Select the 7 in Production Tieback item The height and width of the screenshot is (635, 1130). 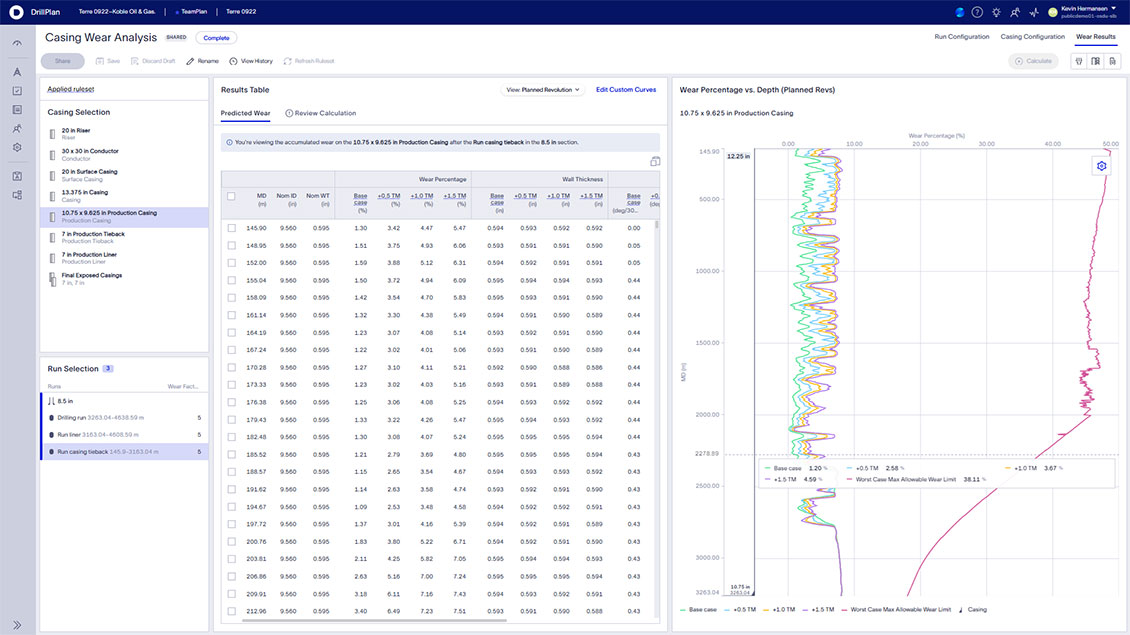coord(124,237)
